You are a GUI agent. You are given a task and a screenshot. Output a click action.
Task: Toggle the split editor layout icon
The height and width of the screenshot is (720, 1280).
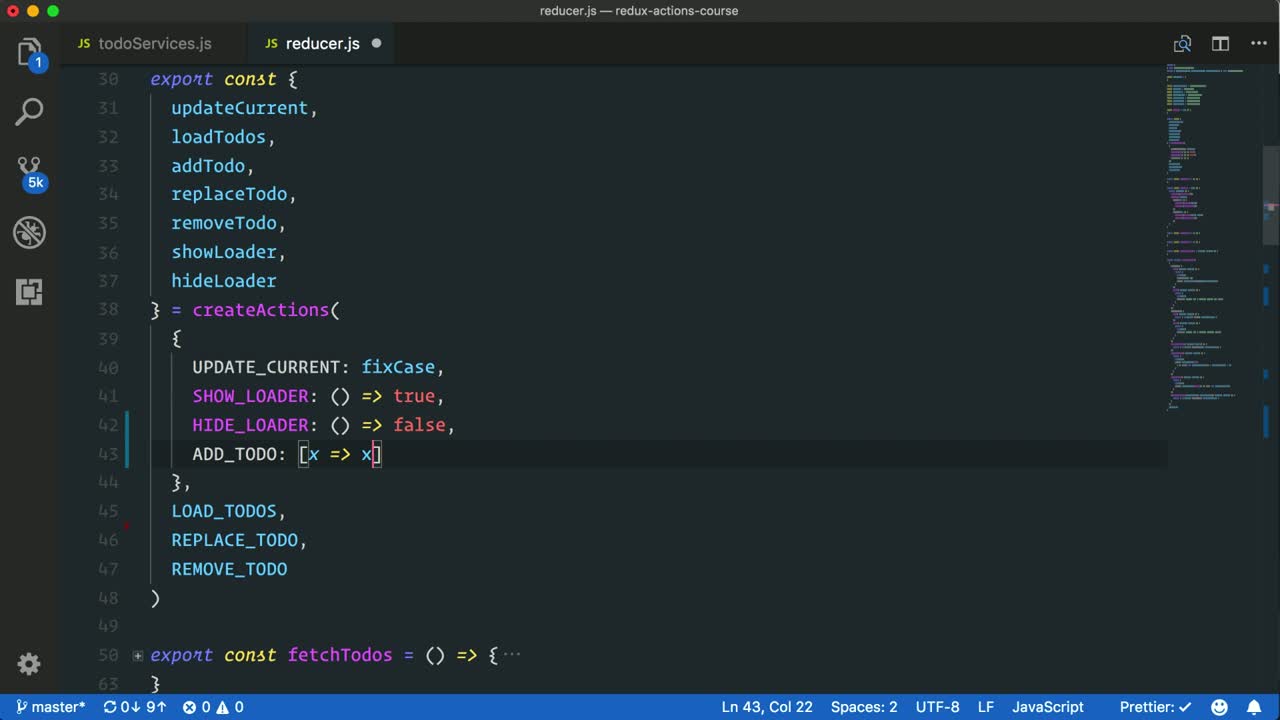pyautogui.click(x=1220, y=44)
